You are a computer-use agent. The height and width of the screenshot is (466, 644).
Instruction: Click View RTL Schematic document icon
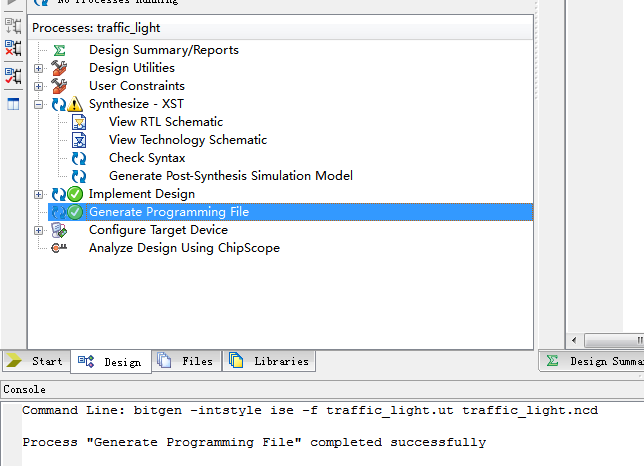coord(79,122)
